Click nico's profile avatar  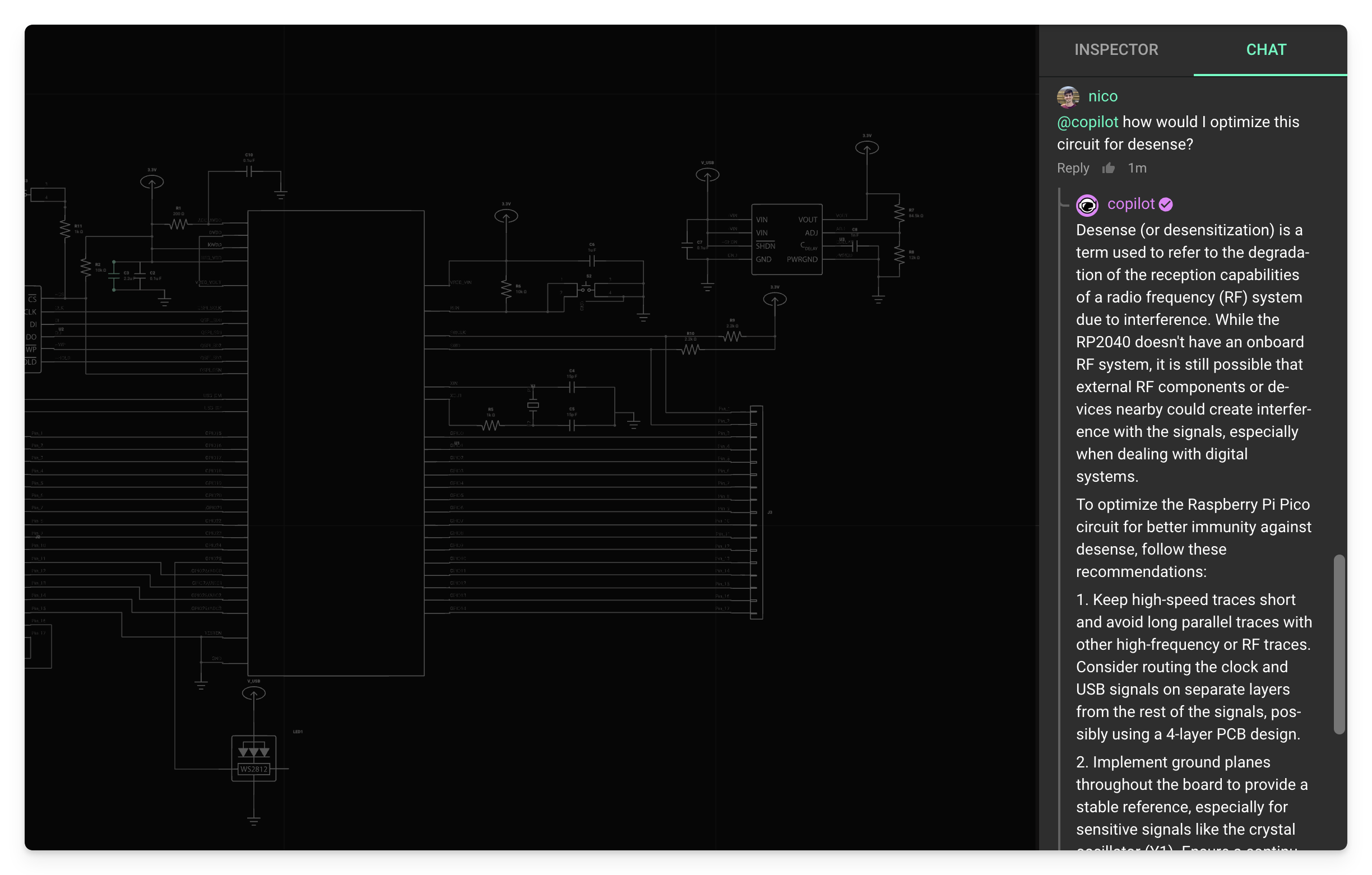point(1067,96)
